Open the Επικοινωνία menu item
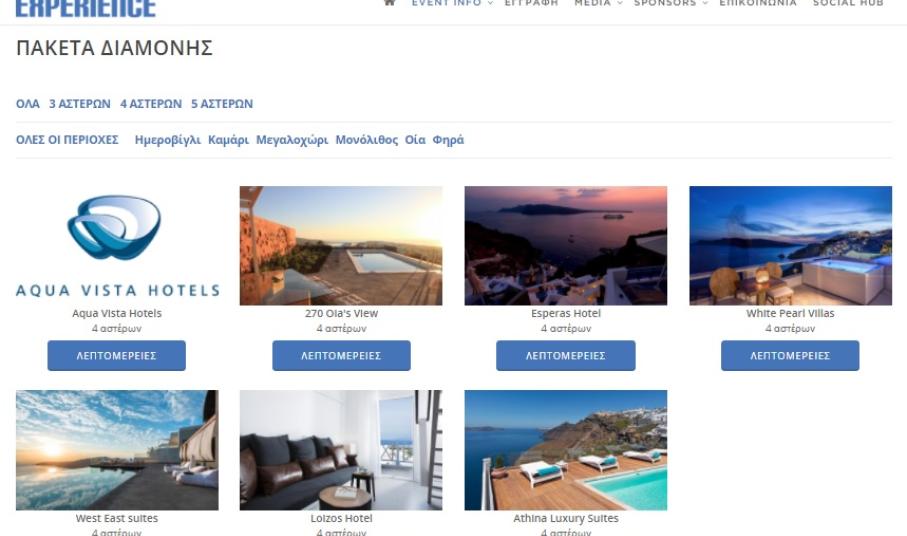The width and height of the screenshot is (907, 536). [758, 3]
